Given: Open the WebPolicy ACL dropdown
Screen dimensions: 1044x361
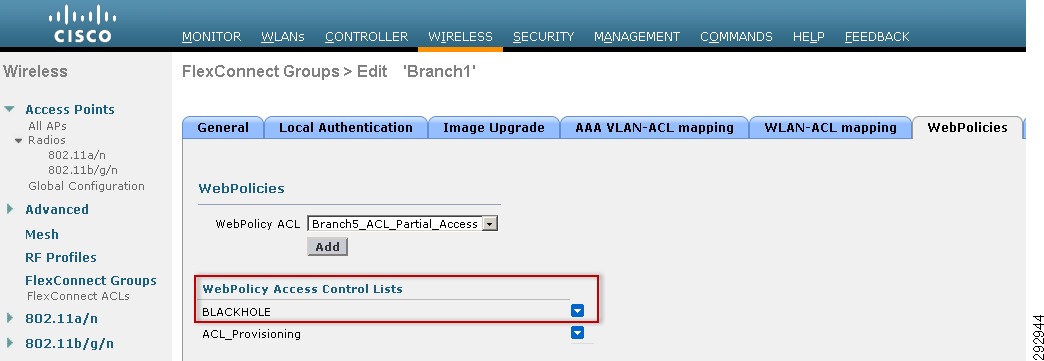Looking at the screenshot, I should (402, 224).
